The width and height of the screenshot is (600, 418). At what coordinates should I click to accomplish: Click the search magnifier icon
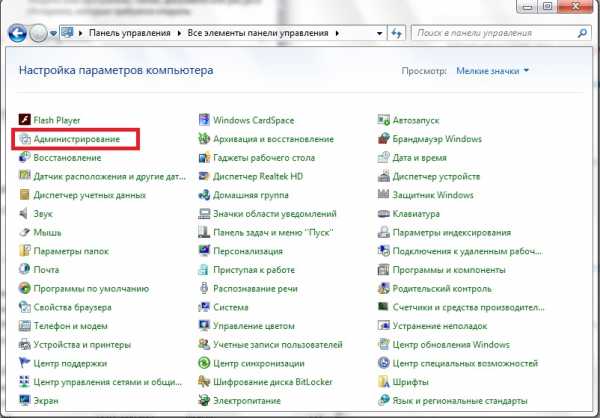click(582, 33)
